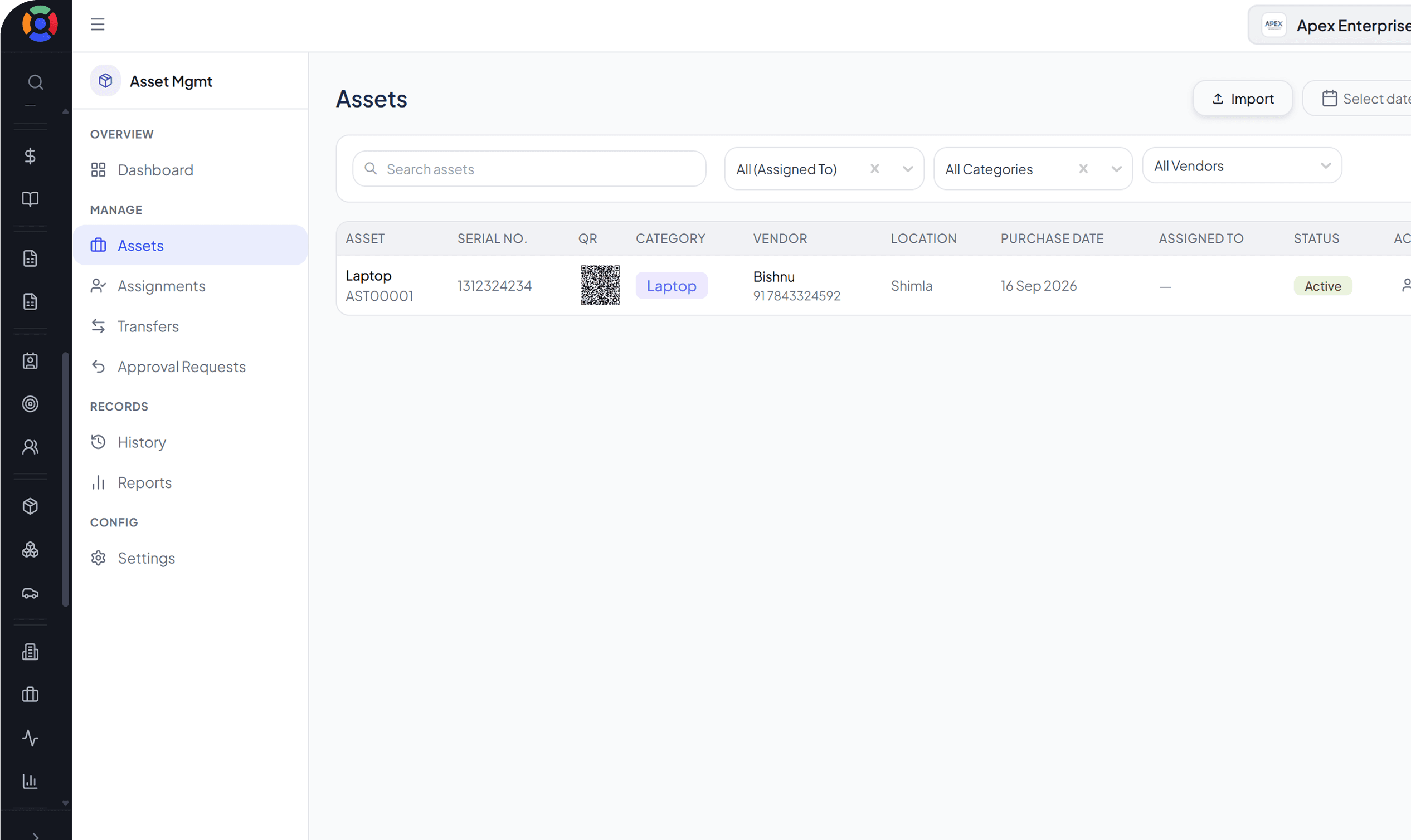Click the Laptop category tag
Image resolution: width=1411 pixels, height=840 pixels.
click(x=672, y=285)
